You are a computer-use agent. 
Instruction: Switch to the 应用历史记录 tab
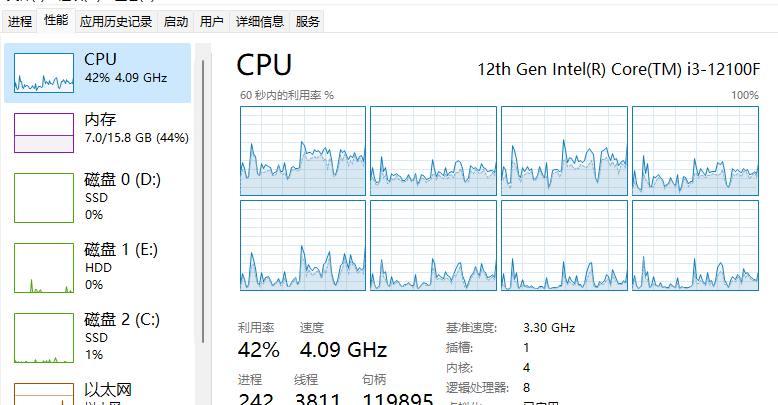click(x=116, y=21)
